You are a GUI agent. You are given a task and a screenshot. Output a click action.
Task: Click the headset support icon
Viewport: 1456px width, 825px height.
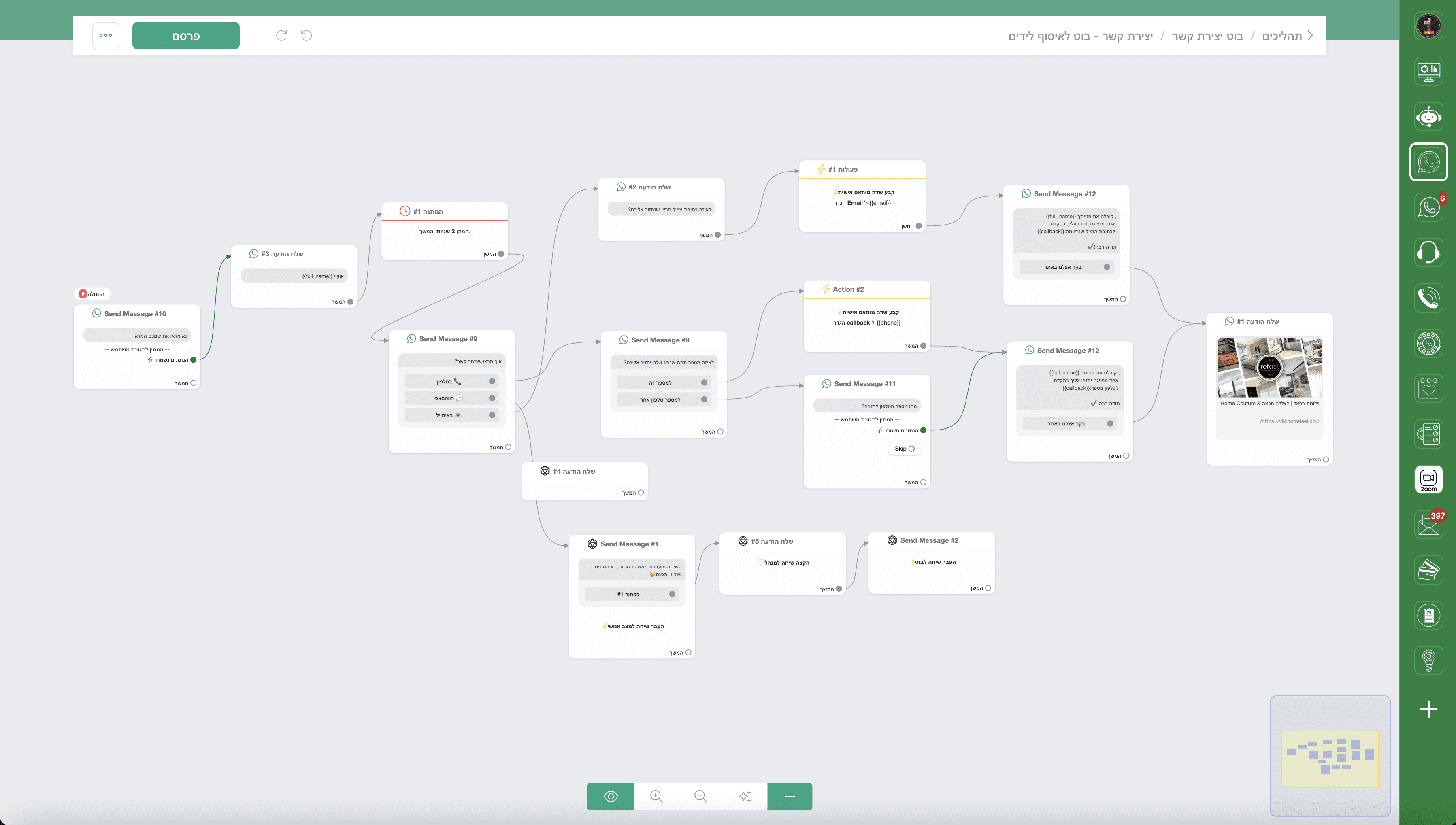click(1428, 253)
